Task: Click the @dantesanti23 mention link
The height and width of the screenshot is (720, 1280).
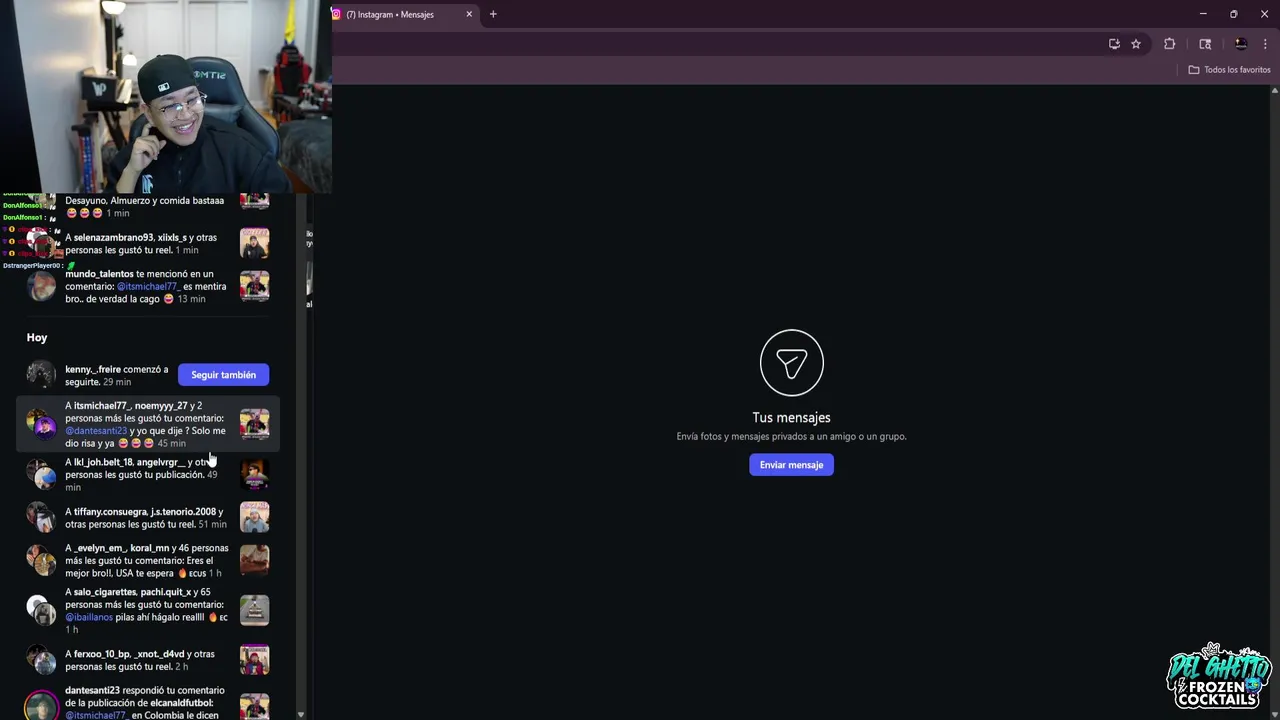Action: pos(96,431)
